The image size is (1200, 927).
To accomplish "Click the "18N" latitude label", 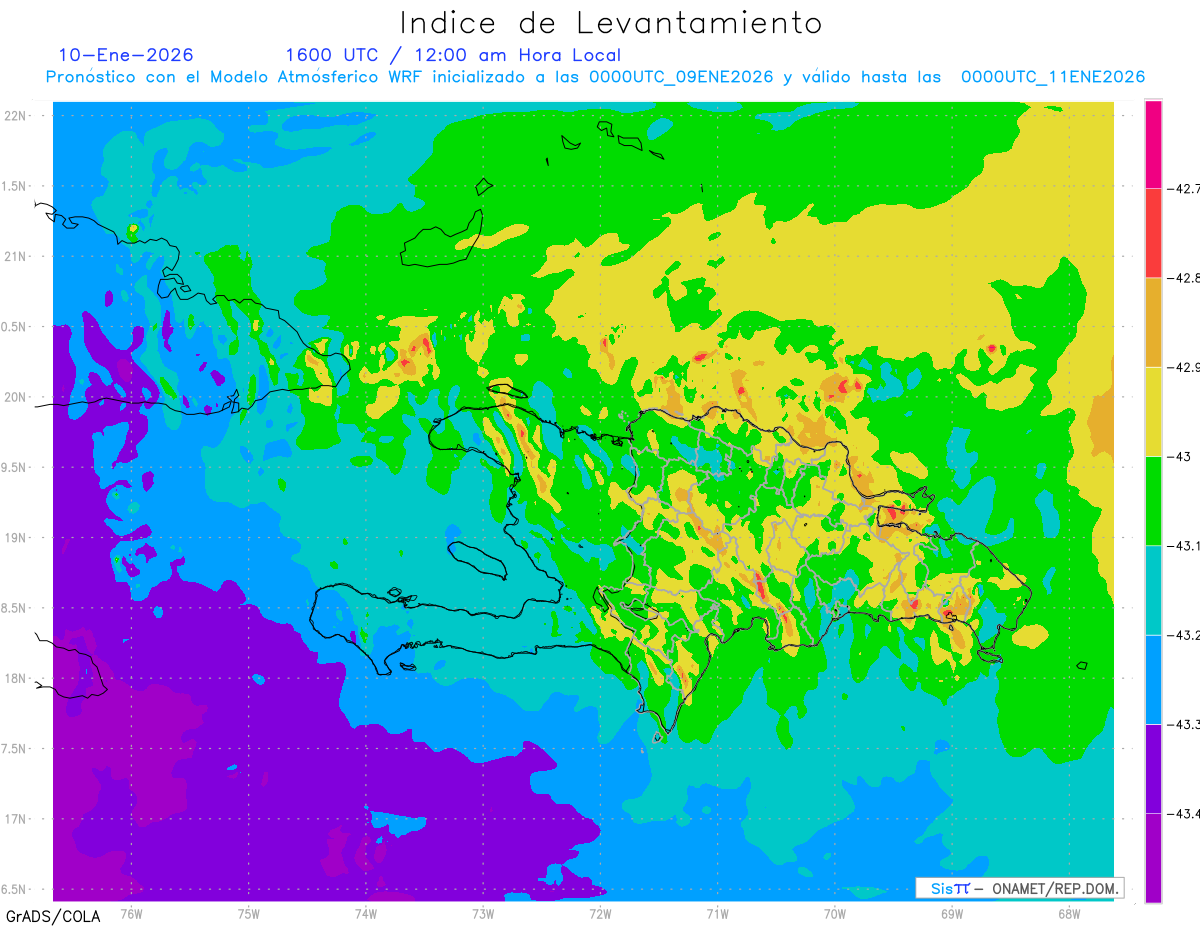I will click(16, 678).
